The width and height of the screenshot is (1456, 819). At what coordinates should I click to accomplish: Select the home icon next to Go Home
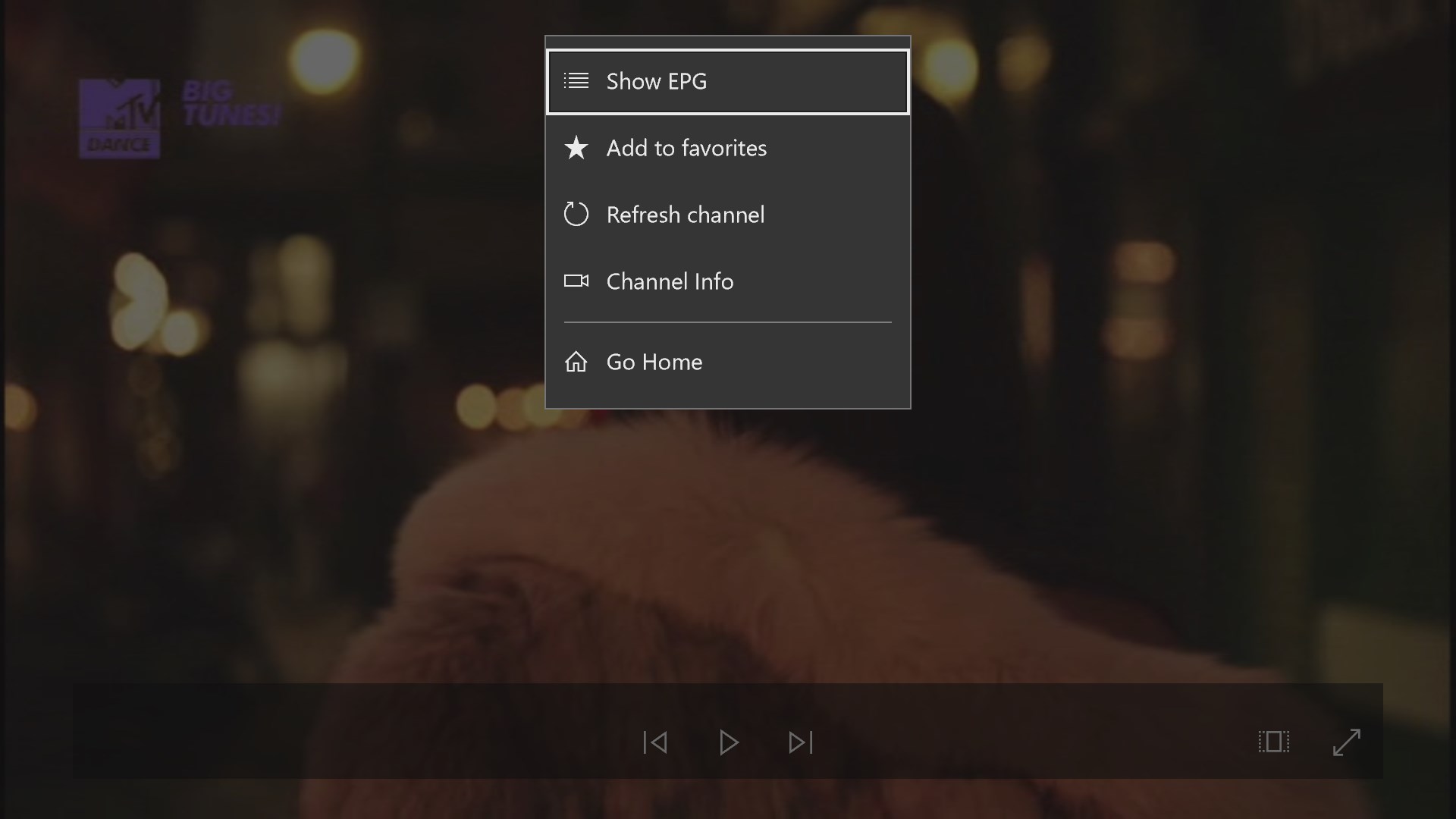pyautogui.click(x=576, y=362)
